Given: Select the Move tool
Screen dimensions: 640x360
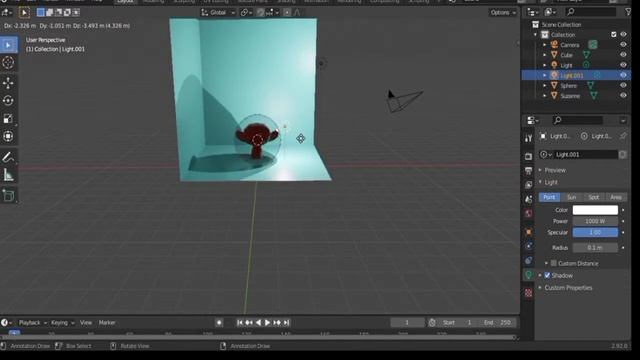Looking at the screenshot, I should [x=8, y=83].
